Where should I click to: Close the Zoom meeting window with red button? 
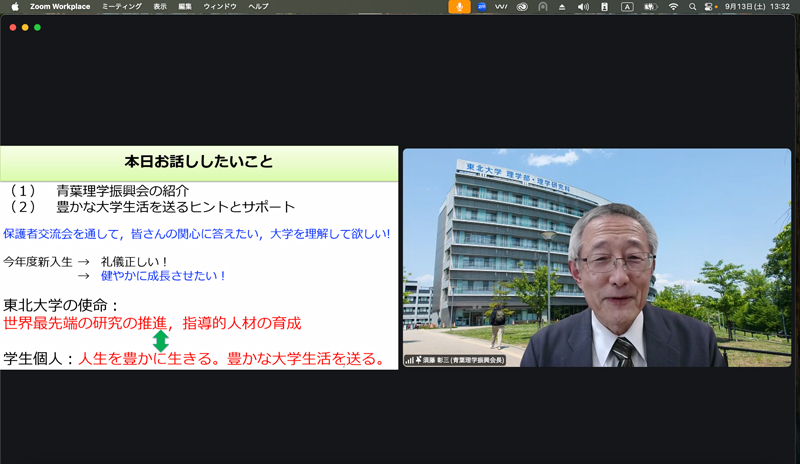point(13,28)
